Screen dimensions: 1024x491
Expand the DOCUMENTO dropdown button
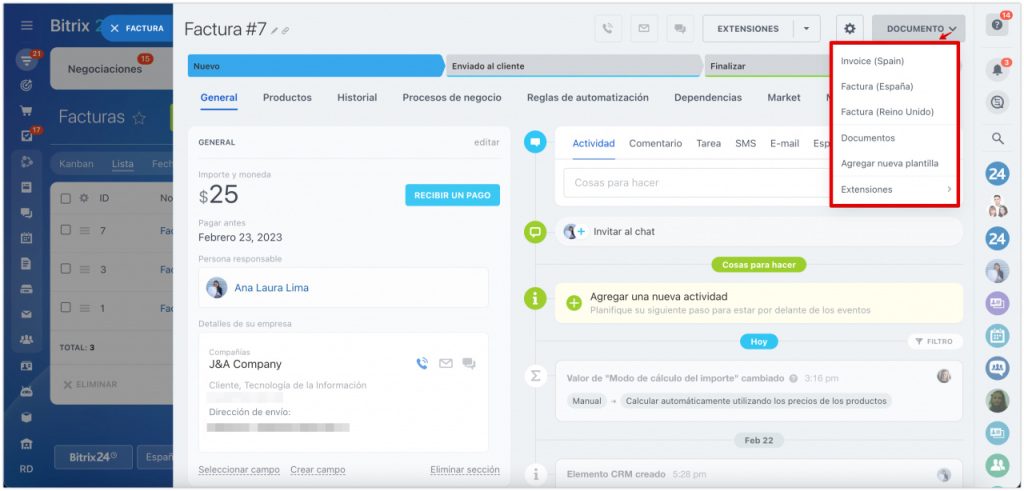(918, 29)
